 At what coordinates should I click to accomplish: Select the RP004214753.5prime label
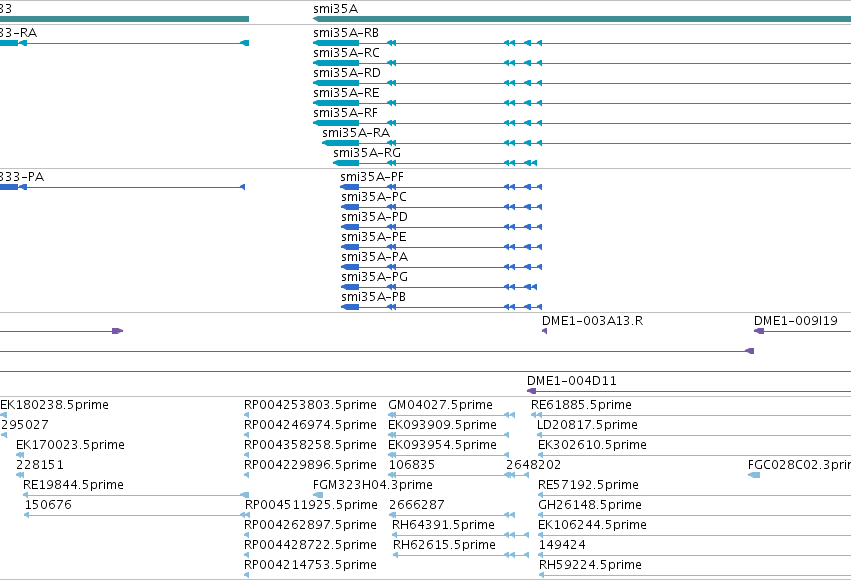310,565
